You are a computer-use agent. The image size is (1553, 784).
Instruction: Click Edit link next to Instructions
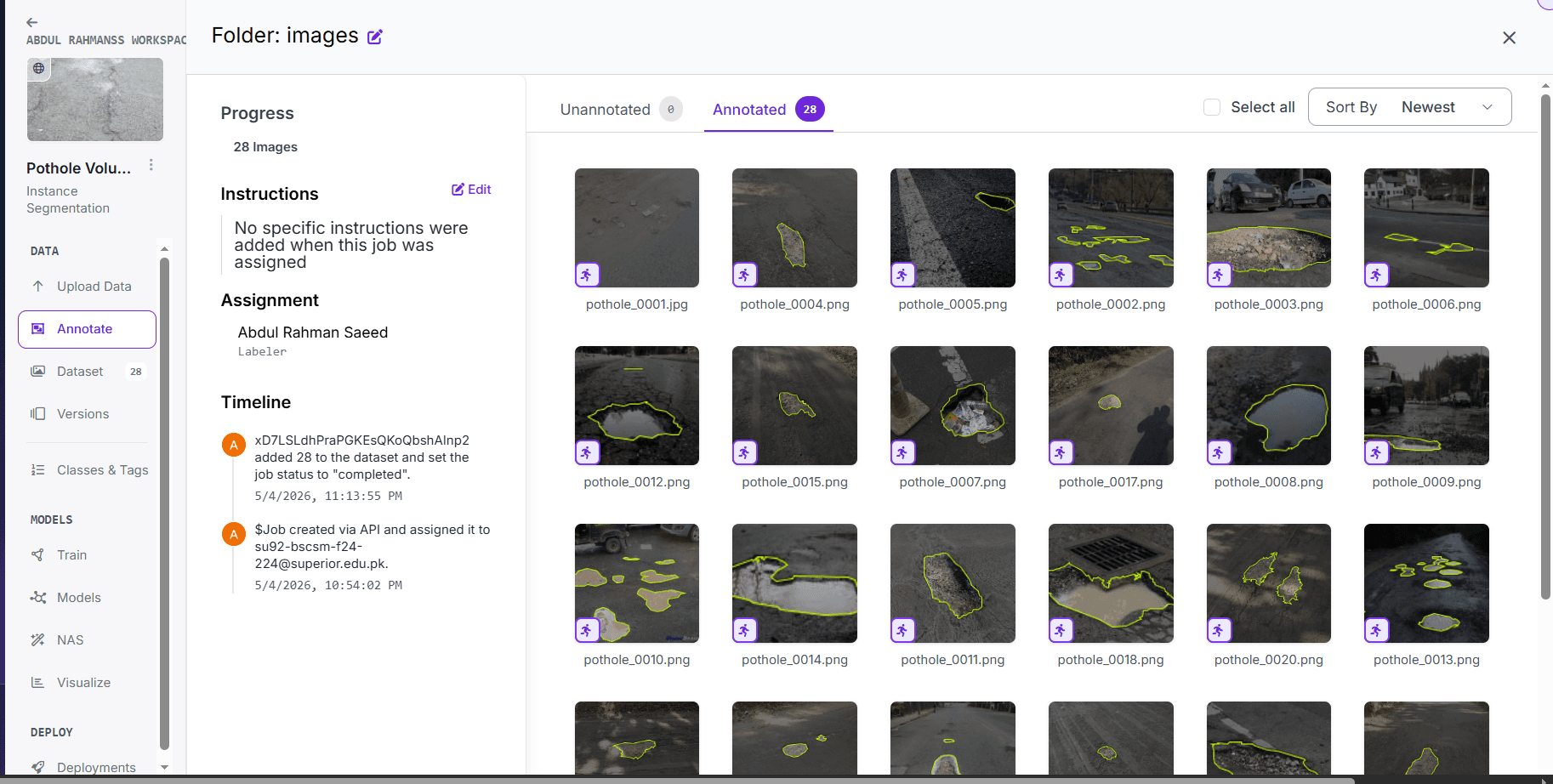point(471,190)
